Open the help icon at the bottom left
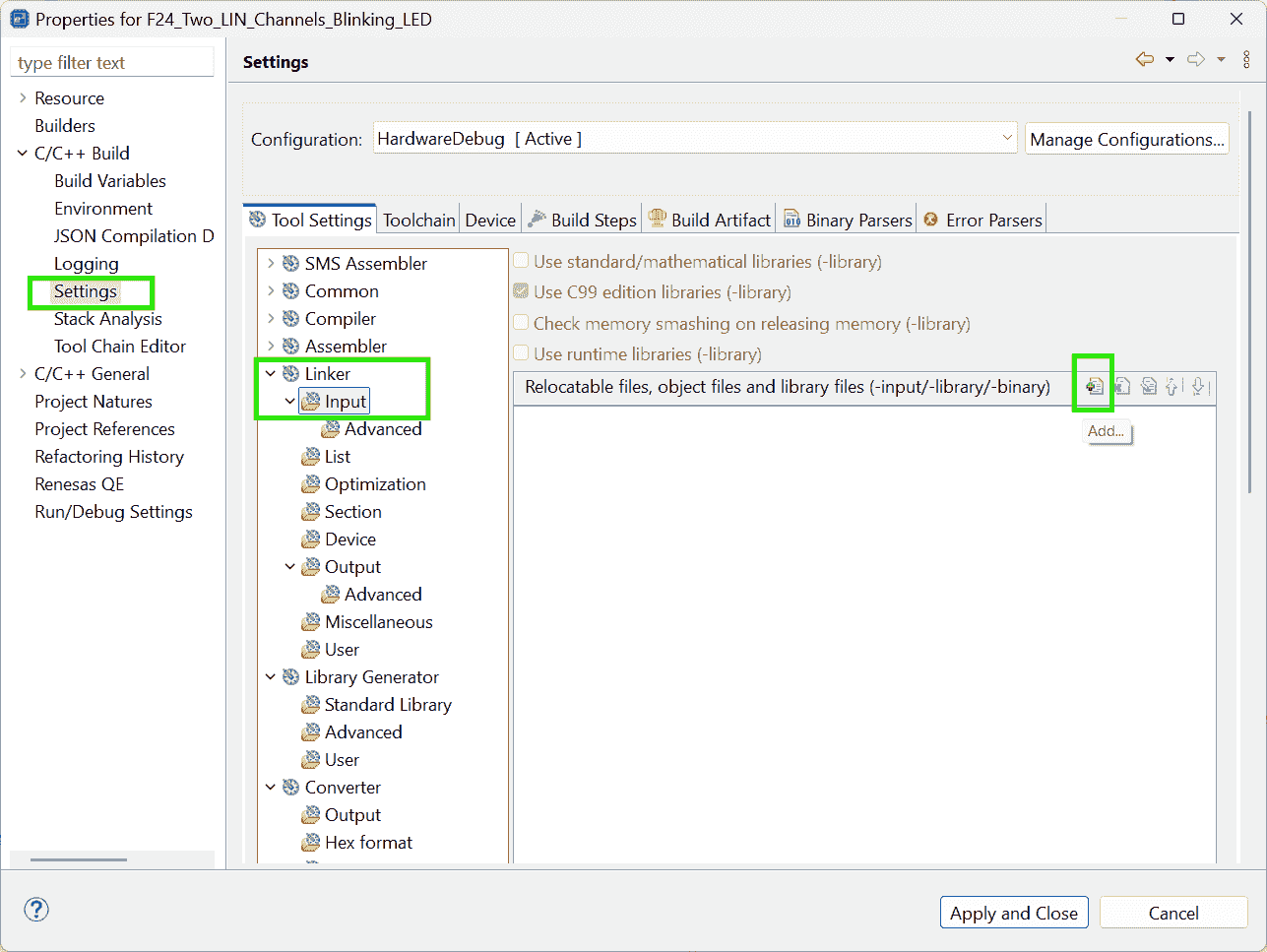The width and height of the screenshot is (1267, 952). pyautogui.click(x=35, y=910)
